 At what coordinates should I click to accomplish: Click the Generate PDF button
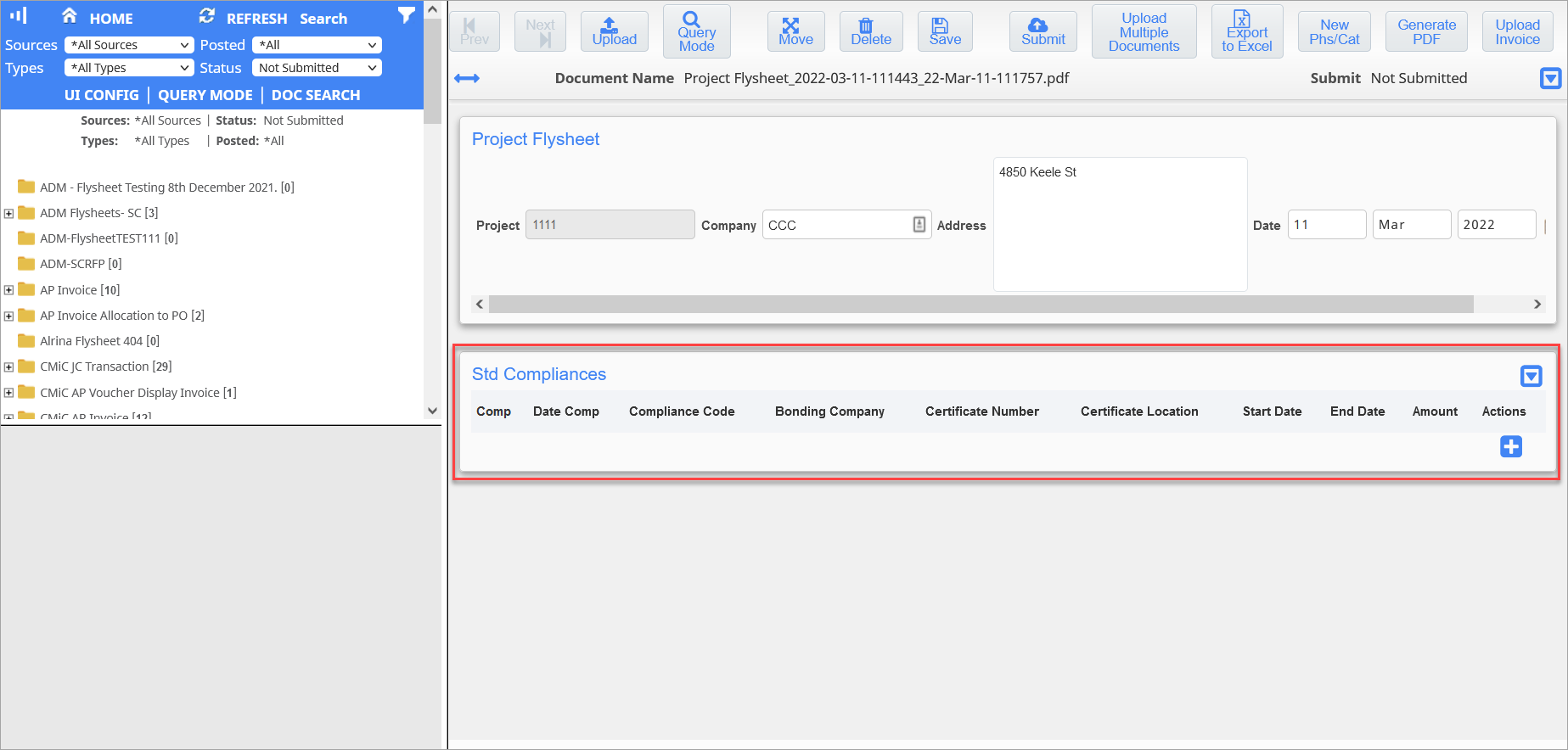click(1426, 31)
